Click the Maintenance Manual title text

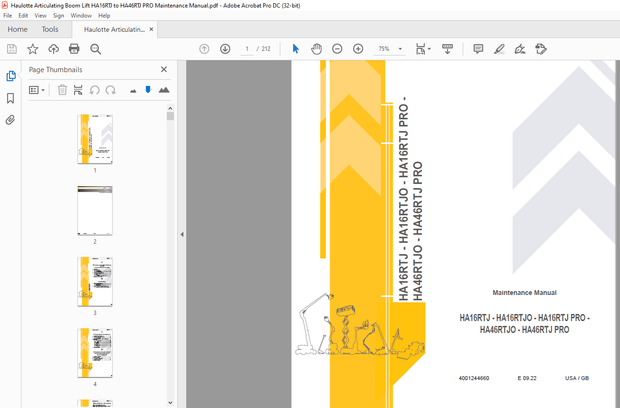524,293
